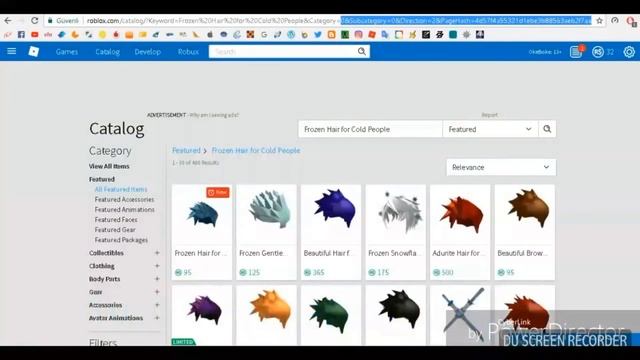Viewport: 640px width, 360px height.
Task: Click Frozen Hair for Cold People breadcrumb
Action: (256, 150)
